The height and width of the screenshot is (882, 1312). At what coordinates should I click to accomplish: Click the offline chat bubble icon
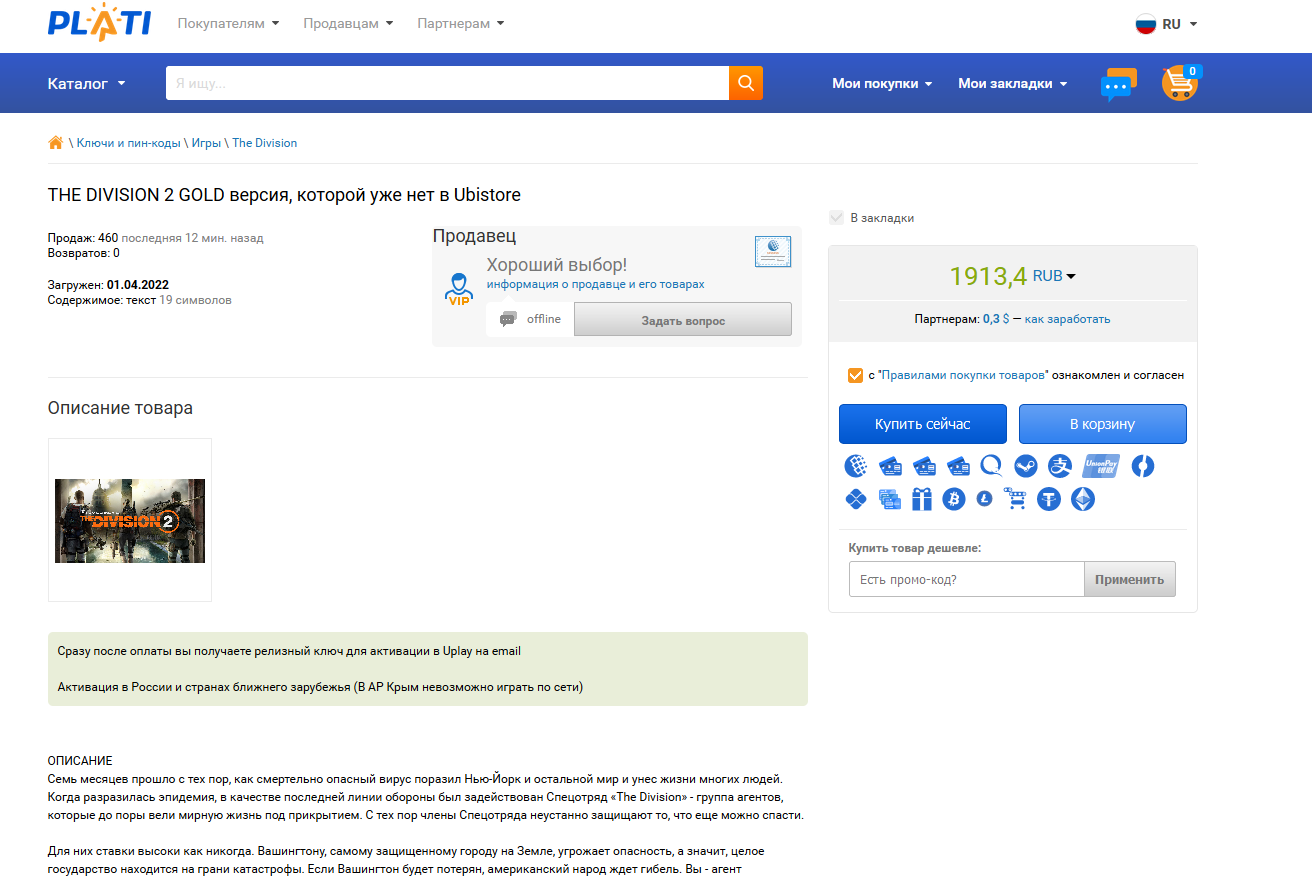[x=508, y=319]
